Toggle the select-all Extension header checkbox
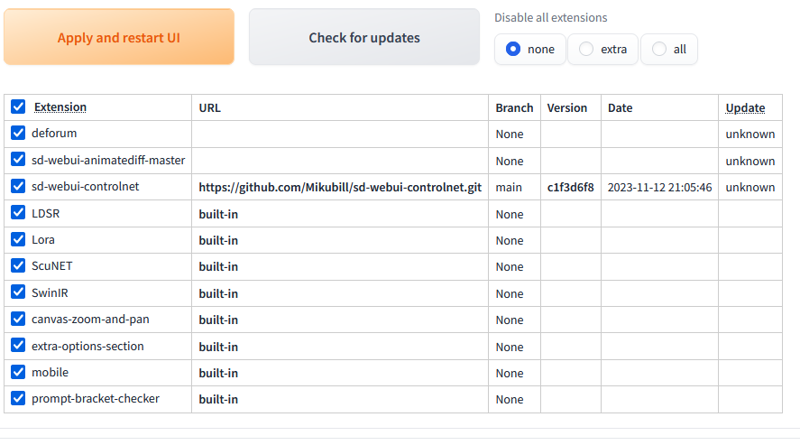The image size is (800, 445). pyautogui.click(x=18, y=107)
